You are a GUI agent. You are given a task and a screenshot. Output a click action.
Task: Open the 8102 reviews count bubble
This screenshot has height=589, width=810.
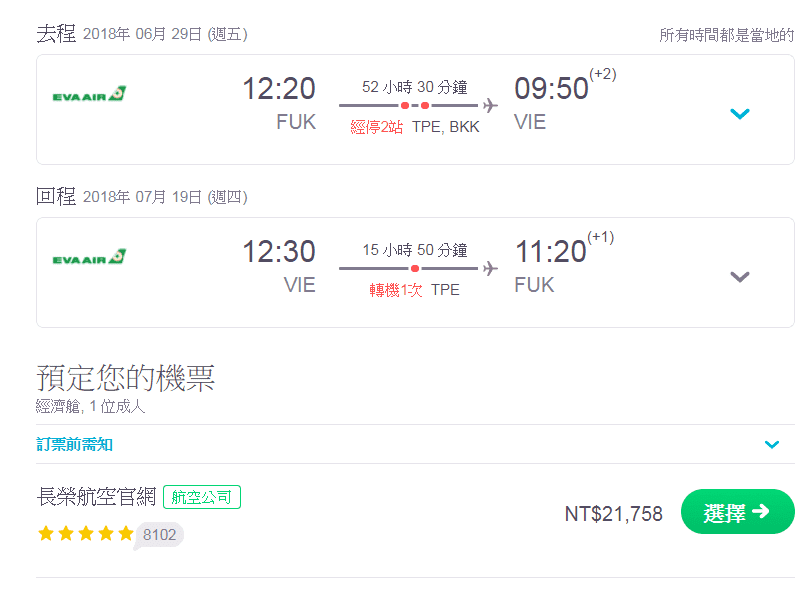click(x=160, y=534)
